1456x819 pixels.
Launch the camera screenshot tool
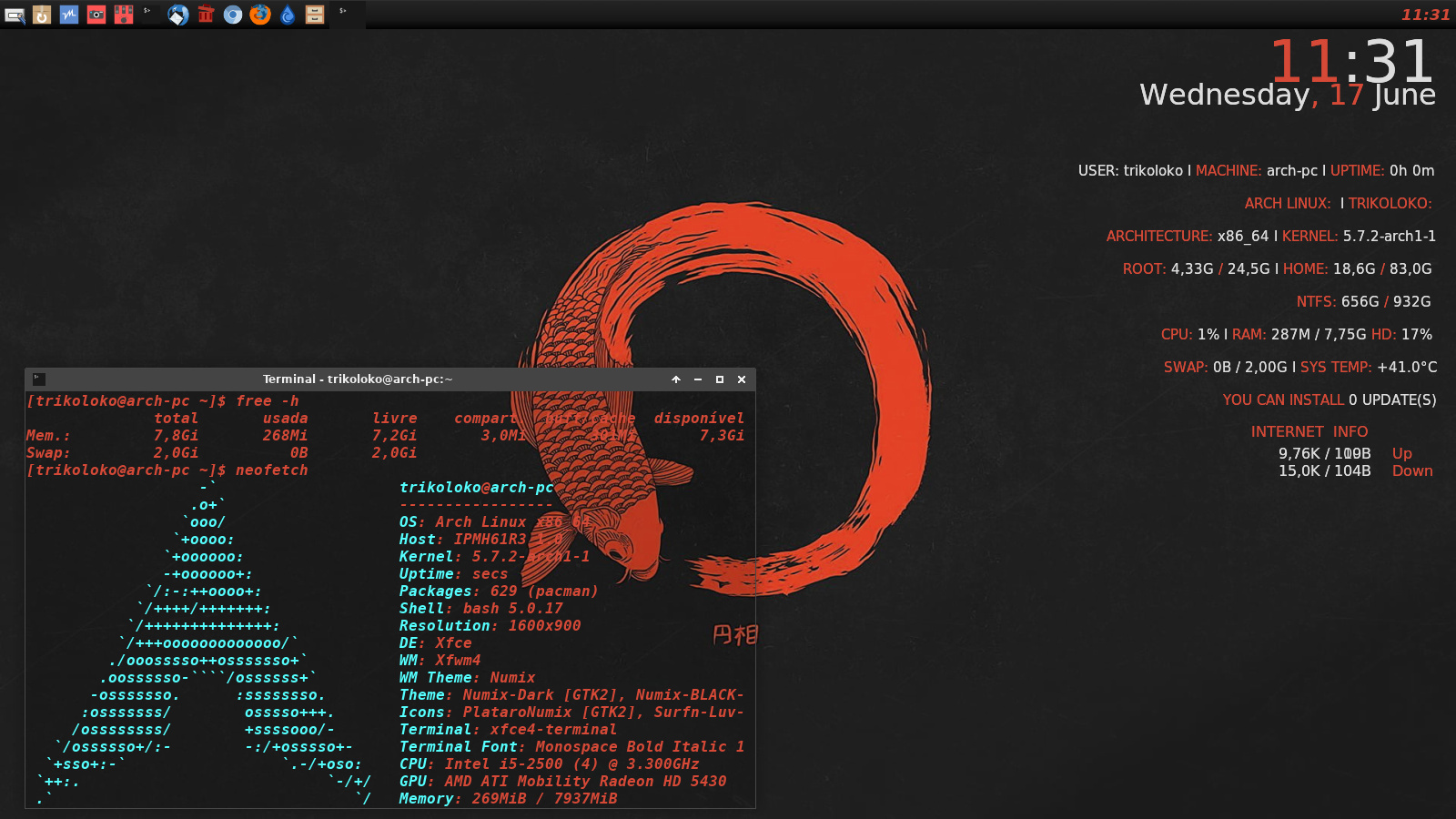click(96, 15)
